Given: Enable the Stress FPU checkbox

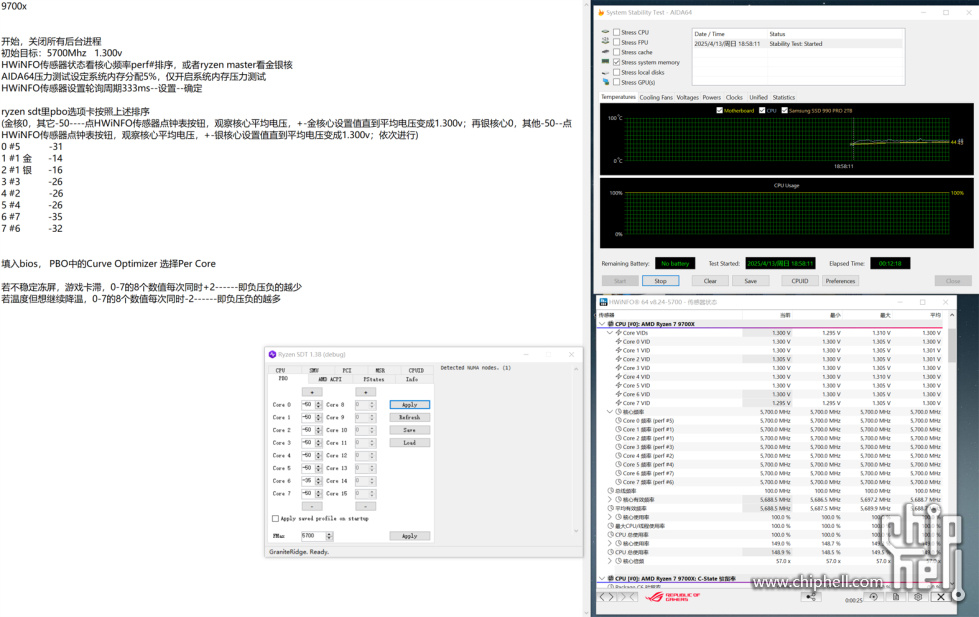Looking at the screenshot, I should pos(616,42).
